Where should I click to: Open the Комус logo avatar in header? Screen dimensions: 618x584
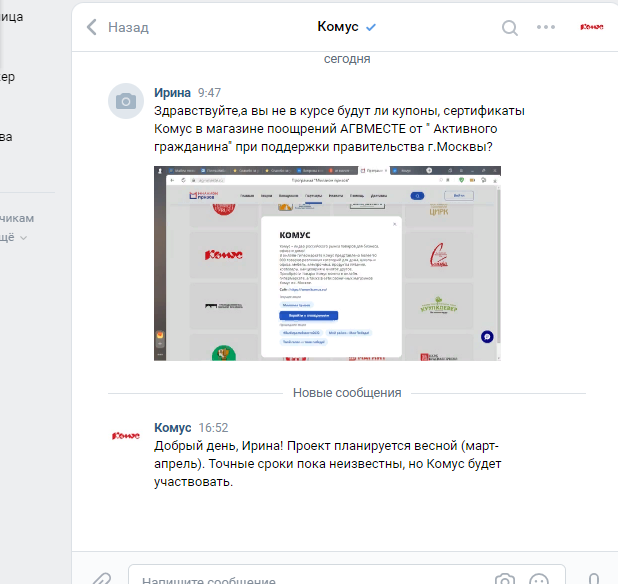click(x=592, y=27)
